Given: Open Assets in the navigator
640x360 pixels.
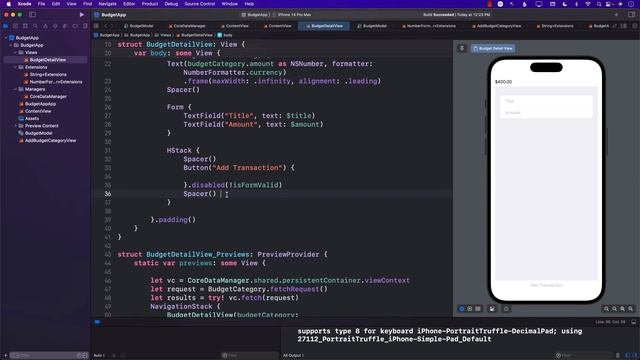Looking at the screenshot, I should [x=32, y=118].
